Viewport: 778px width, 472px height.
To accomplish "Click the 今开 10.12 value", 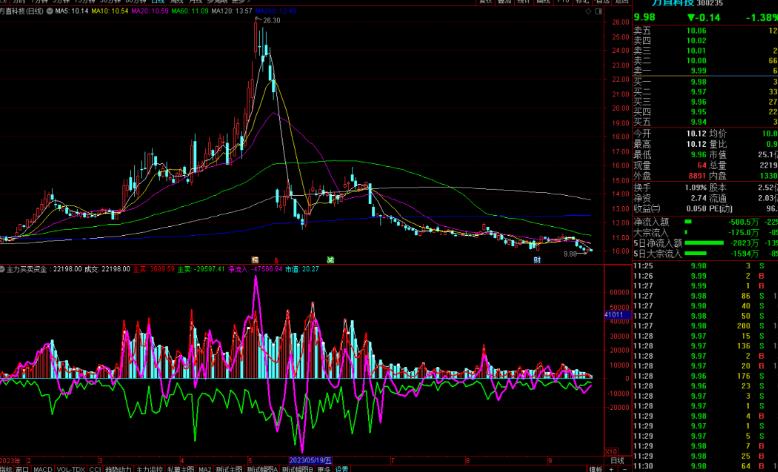I will click(696, 134).
